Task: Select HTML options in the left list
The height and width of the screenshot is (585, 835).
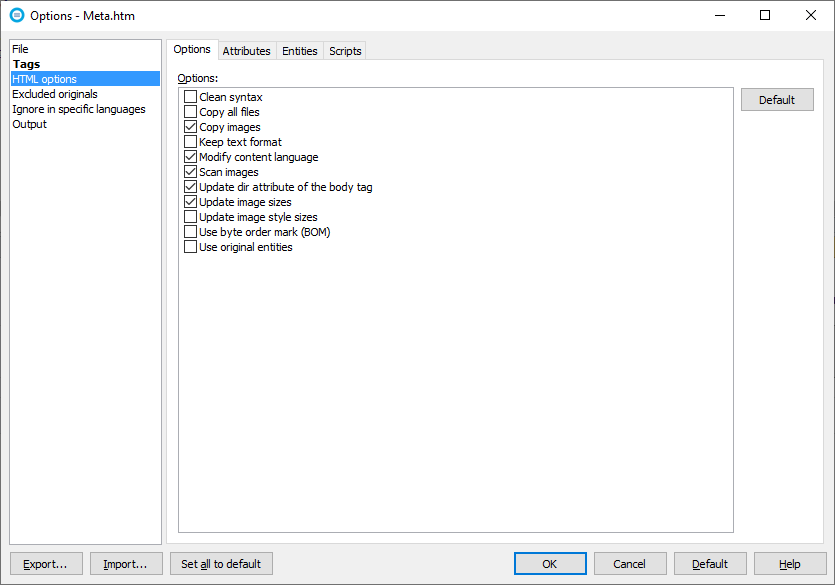Action: point(85,79)
